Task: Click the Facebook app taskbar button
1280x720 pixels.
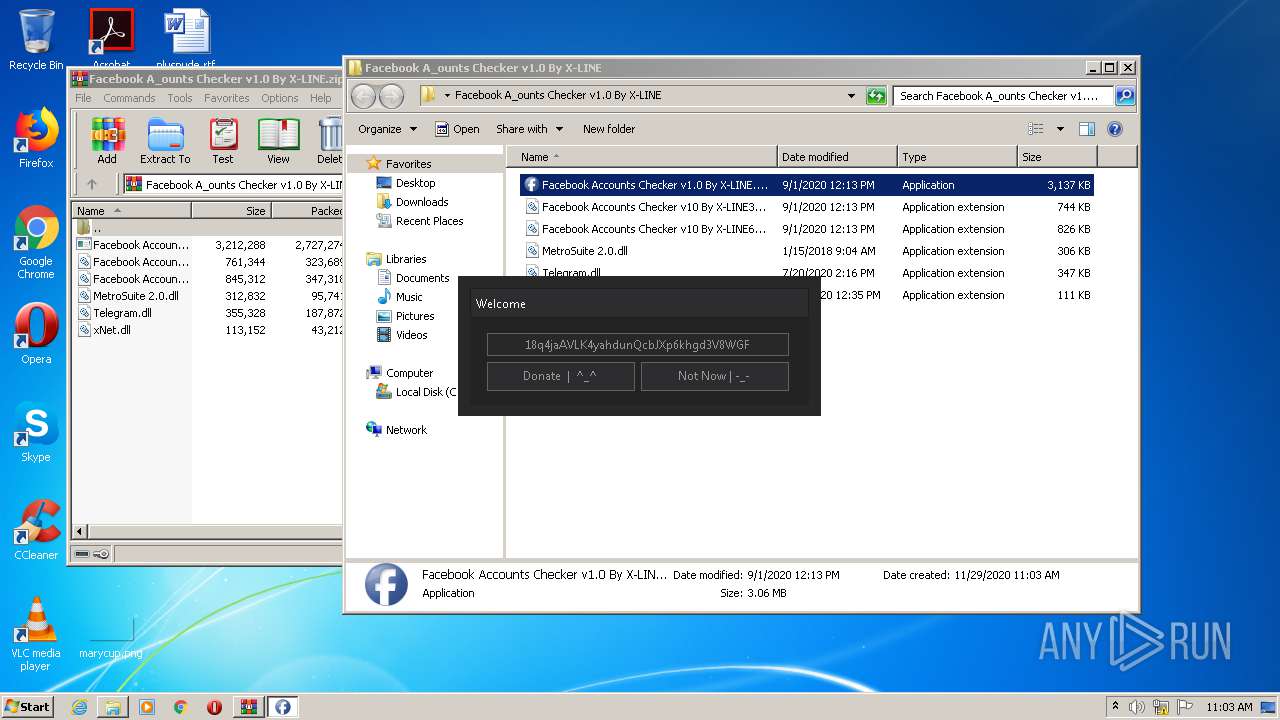Action: click(283, 707)
